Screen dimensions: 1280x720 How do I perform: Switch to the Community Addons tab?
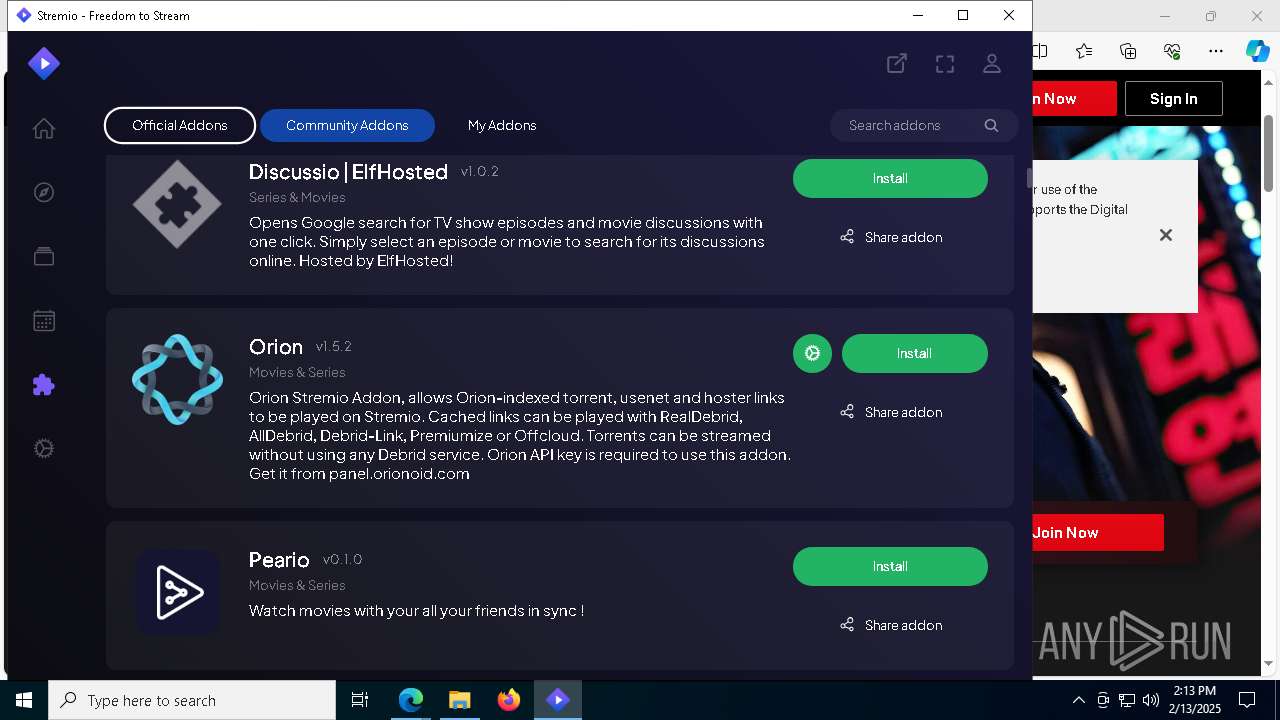[347, 125]
